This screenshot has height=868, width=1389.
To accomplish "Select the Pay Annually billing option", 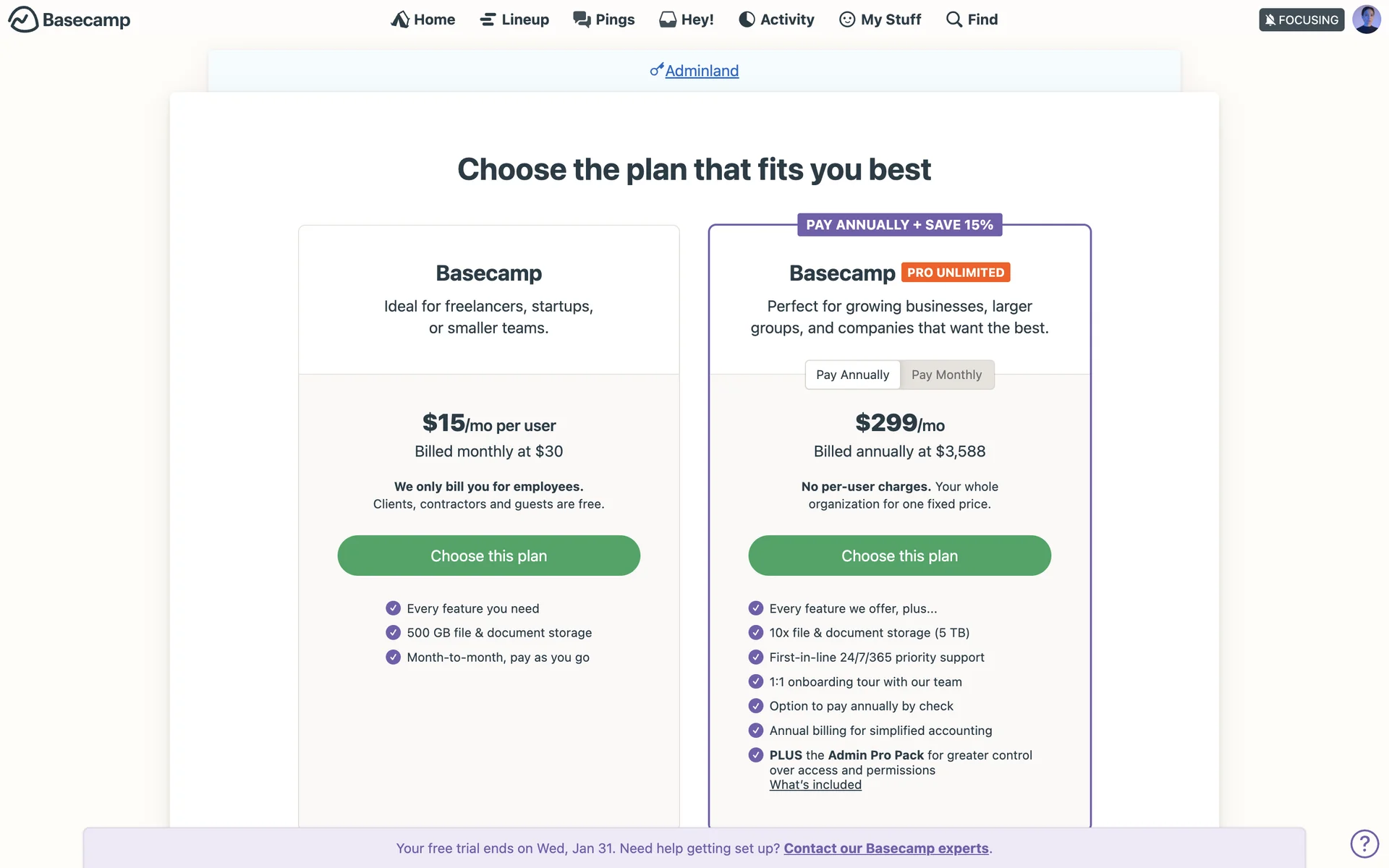I will pos(852,375).
